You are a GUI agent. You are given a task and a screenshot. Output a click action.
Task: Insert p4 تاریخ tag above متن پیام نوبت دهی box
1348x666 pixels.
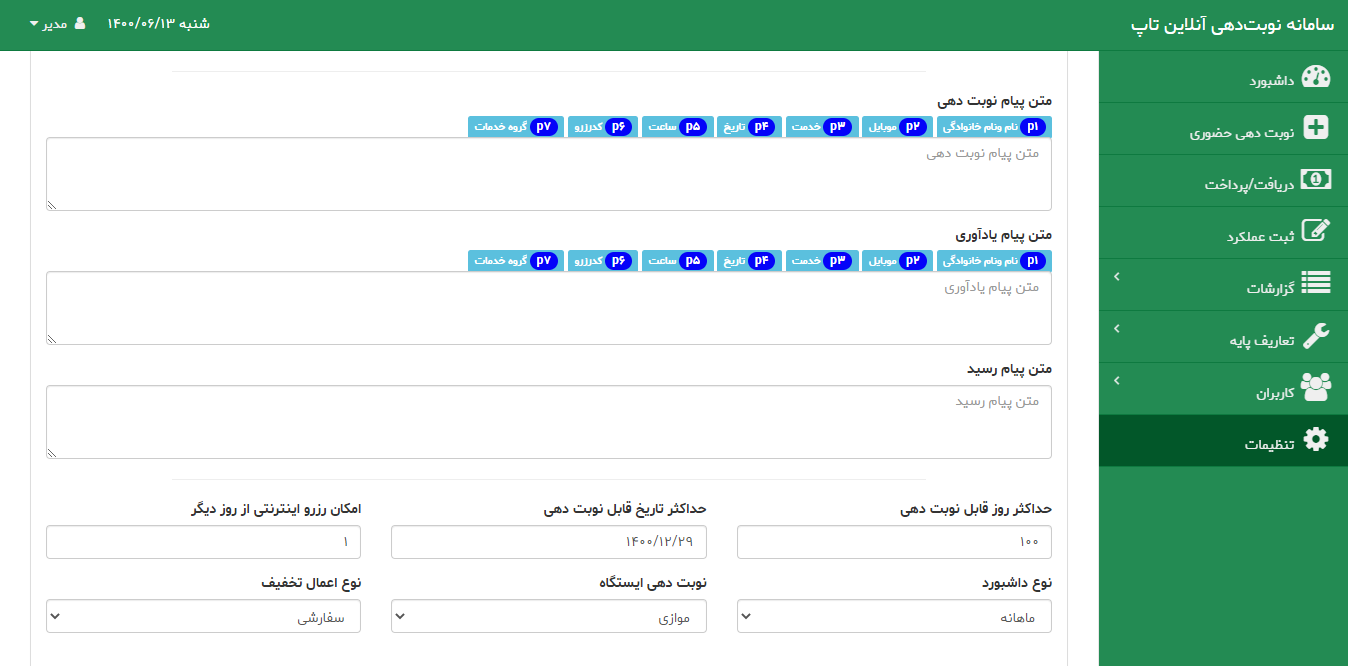point(749,127)
